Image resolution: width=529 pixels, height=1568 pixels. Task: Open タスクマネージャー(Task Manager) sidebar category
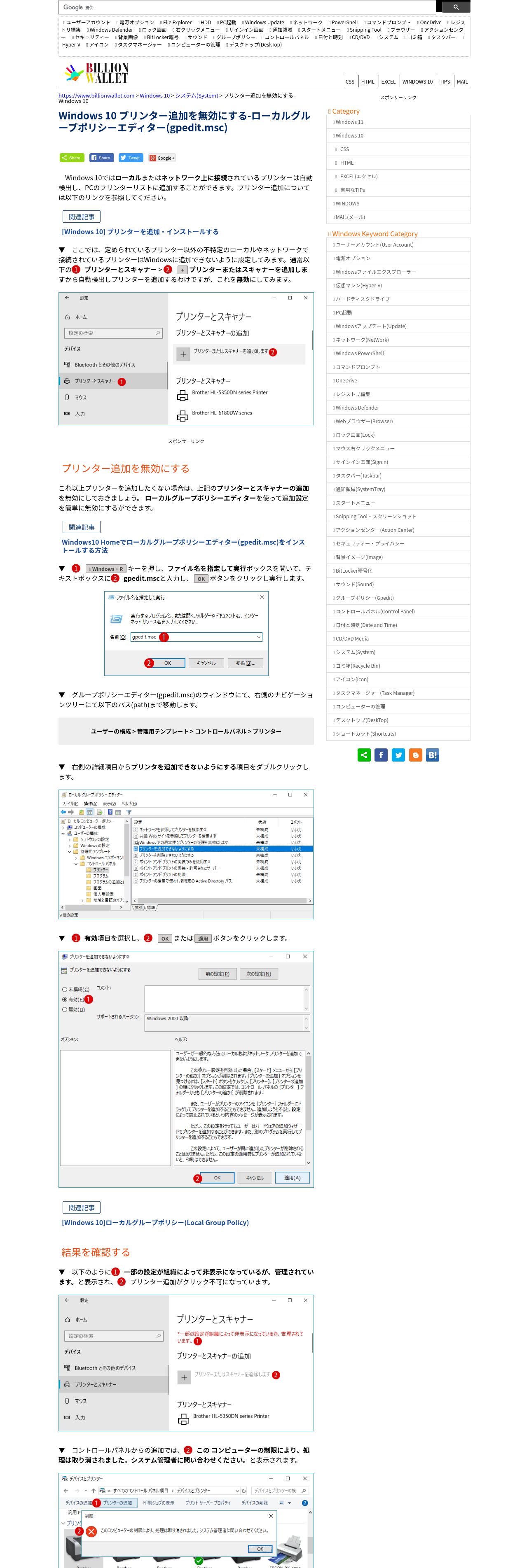tap(398, 693)
